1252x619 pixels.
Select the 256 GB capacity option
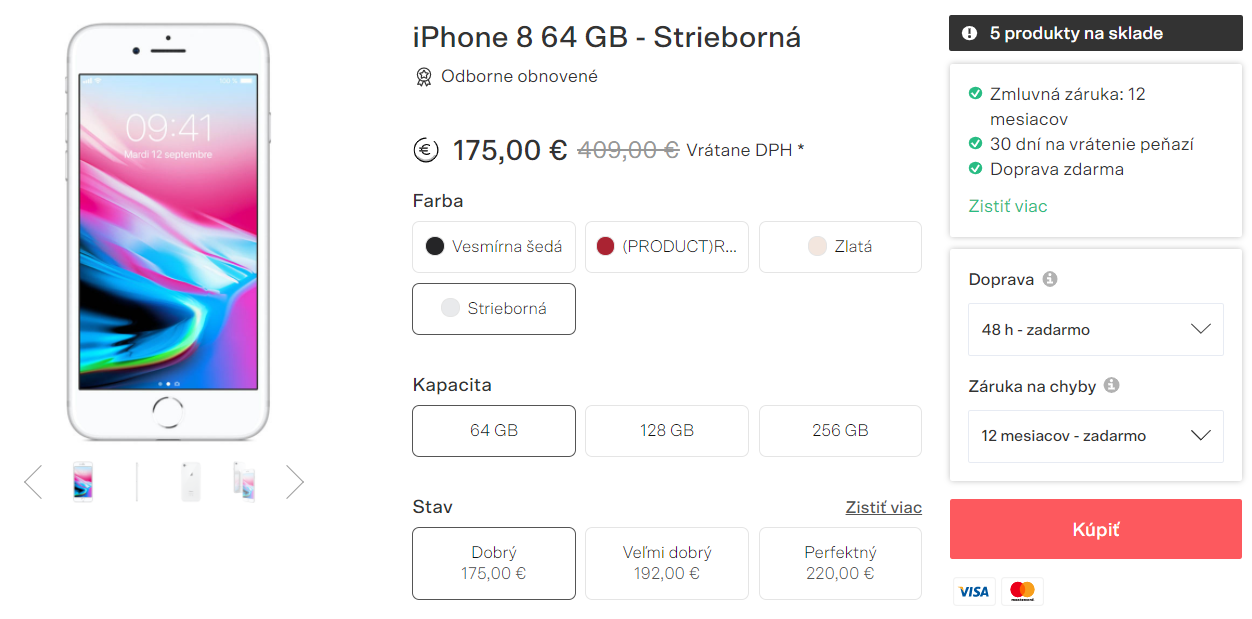pyautogui.click(x=840, y=431)
